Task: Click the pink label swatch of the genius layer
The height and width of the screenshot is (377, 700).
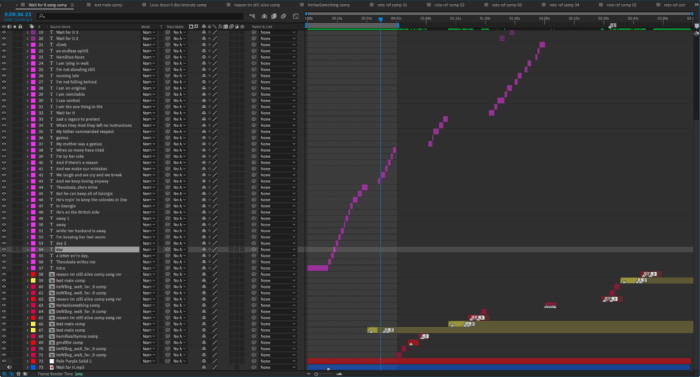Action: 33,138
